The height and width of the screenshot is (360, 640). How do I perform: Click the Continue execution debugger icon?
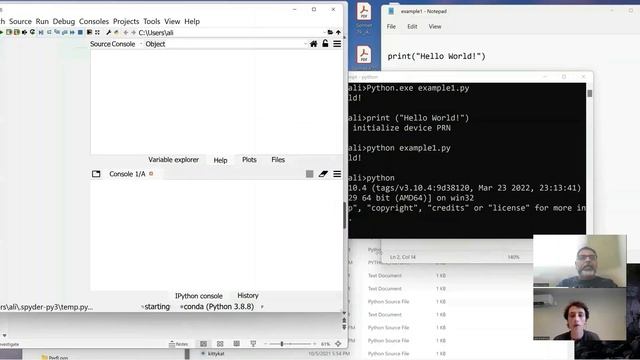(x=72, y=32)
